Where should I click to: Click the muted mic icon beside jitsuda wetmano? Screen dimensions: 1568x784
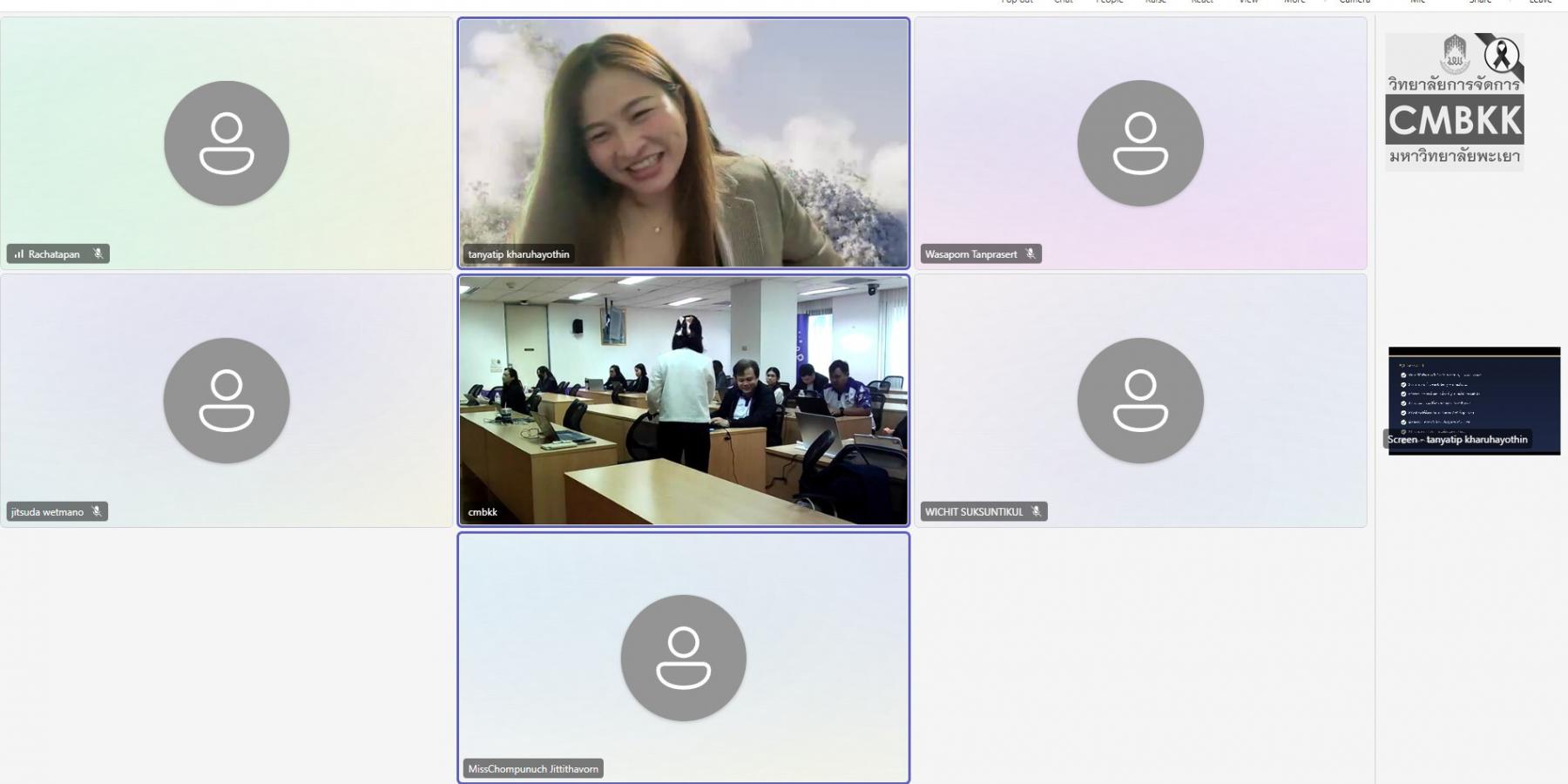(x=97, y=512)
